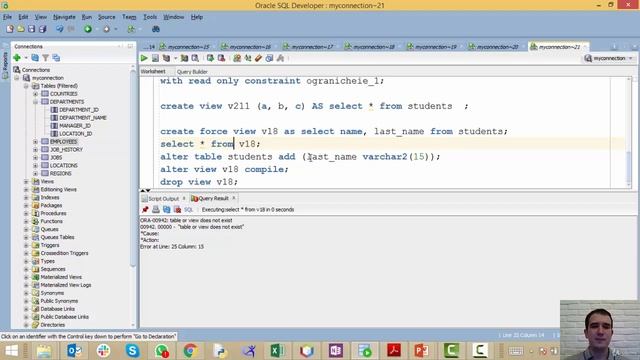Click the Save icon in main toolbar
The height and width of the screenshot is (360, 640).
[31, 29]
